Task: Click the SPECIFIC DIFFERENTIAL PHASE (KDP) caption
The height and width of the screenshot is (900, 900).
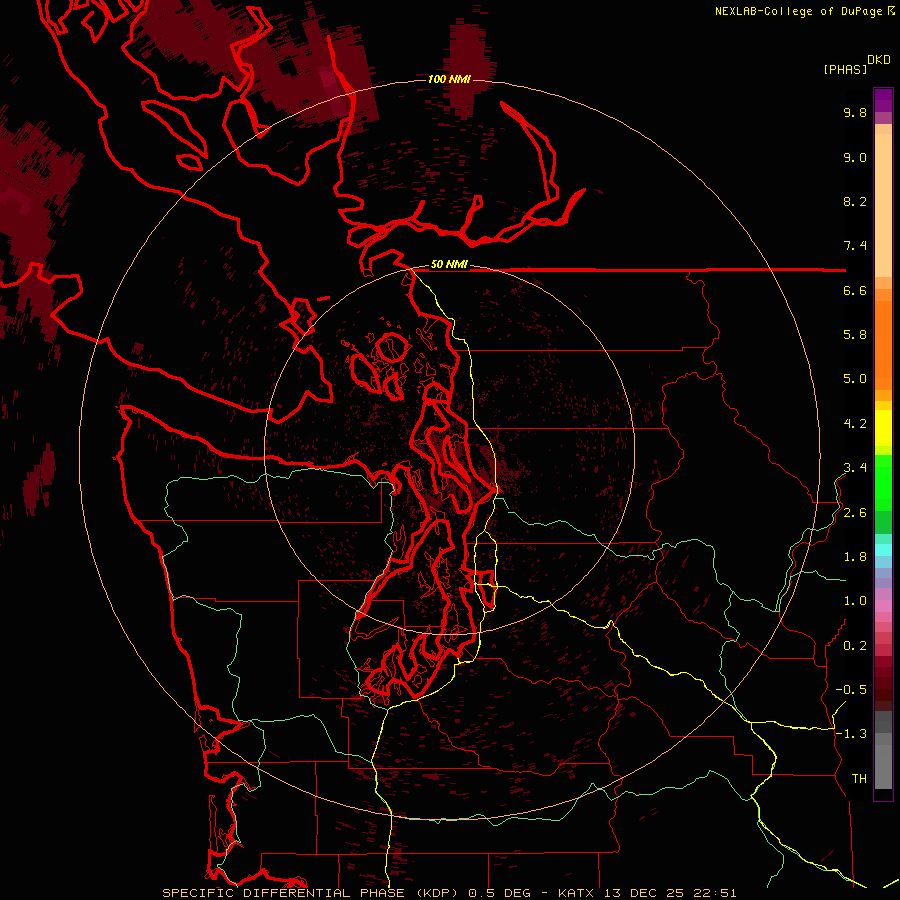Action: pyautogui.click(x=312, y=893)
